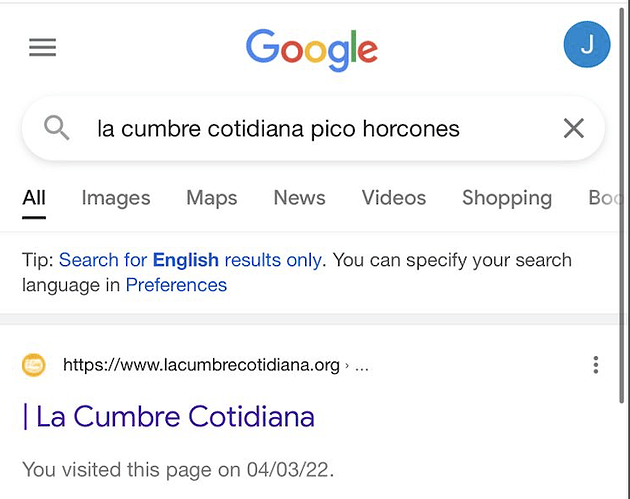Open the Videos tab
This screenshot has width=630, height=499.
394,198
